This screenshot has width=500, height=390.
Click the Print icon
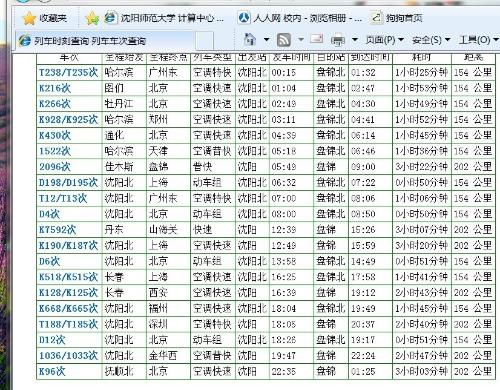(337, 40)
